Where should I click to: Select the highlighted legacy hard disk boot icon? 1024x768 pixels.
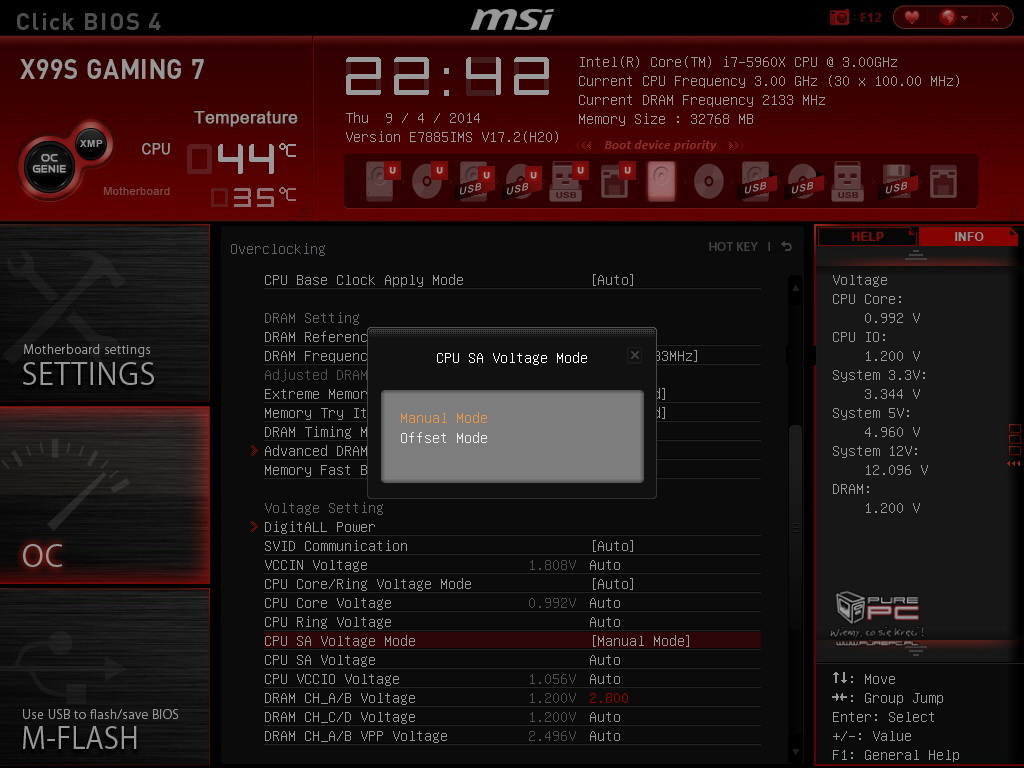pyautogui.click(x=661, y=181)
